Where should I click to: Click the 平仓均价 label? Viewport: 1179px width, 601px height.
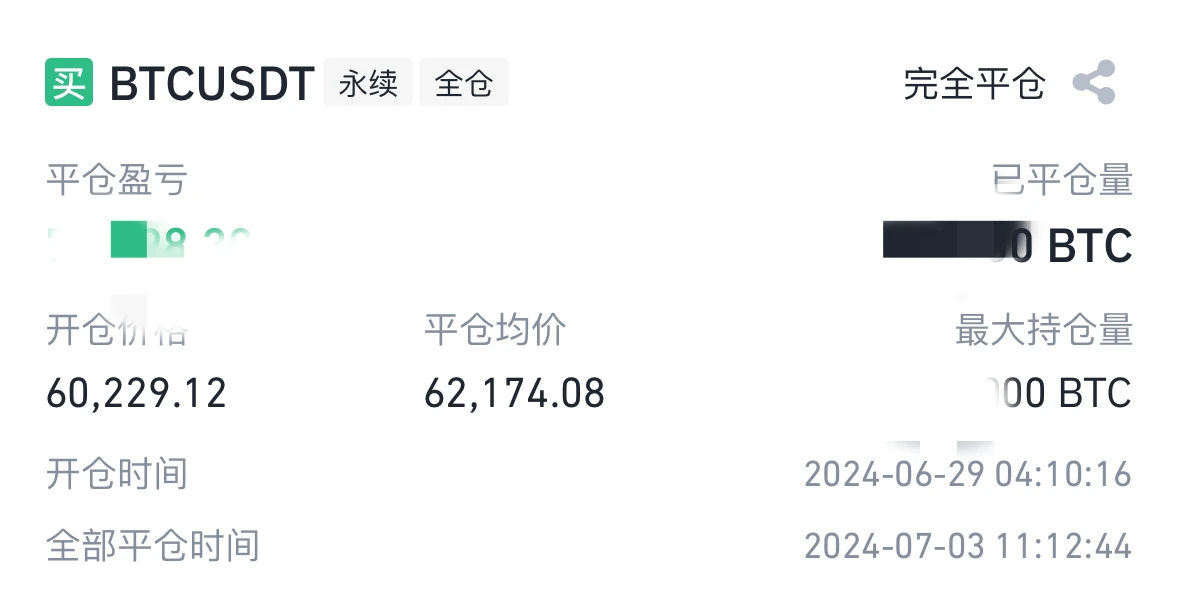(x=496, y=330)
